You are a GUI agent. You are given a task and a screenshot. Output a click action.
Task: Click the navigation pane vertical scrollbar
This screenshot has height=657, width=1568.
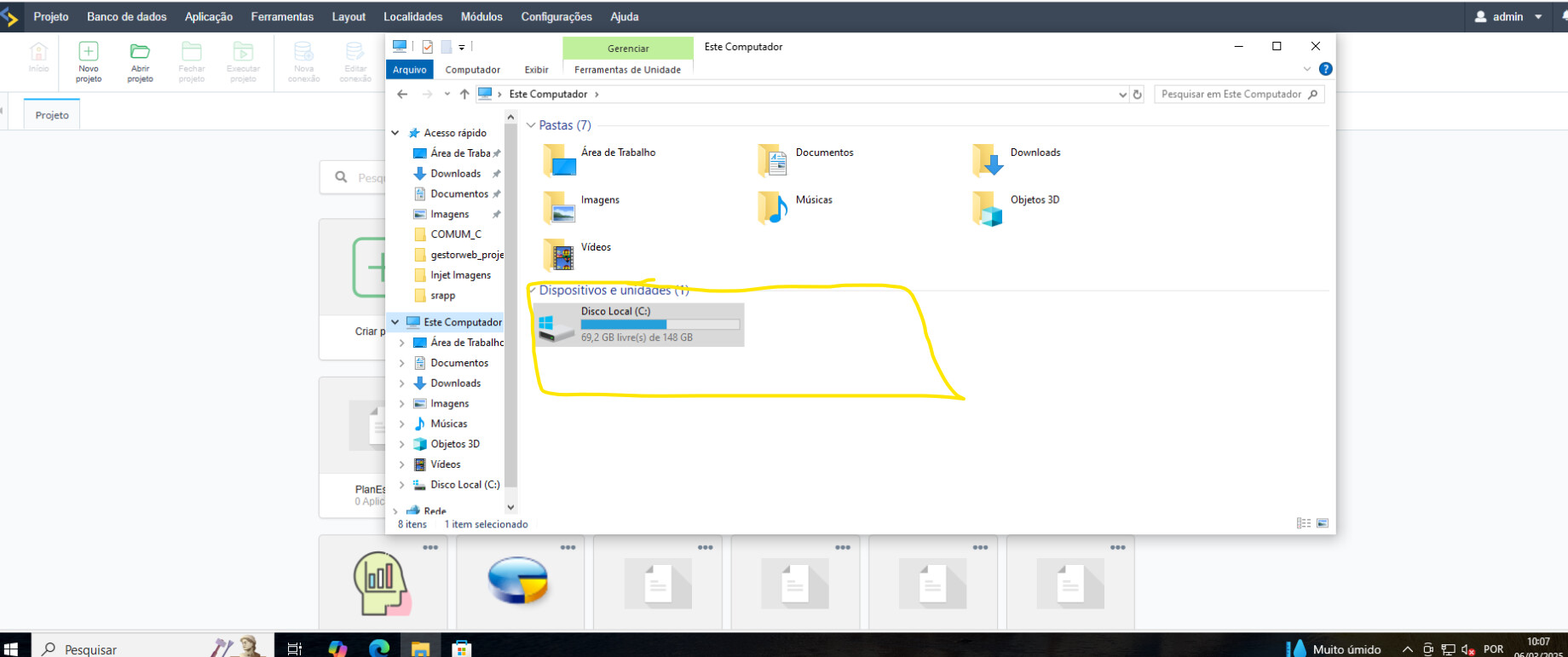click(510, 307)
